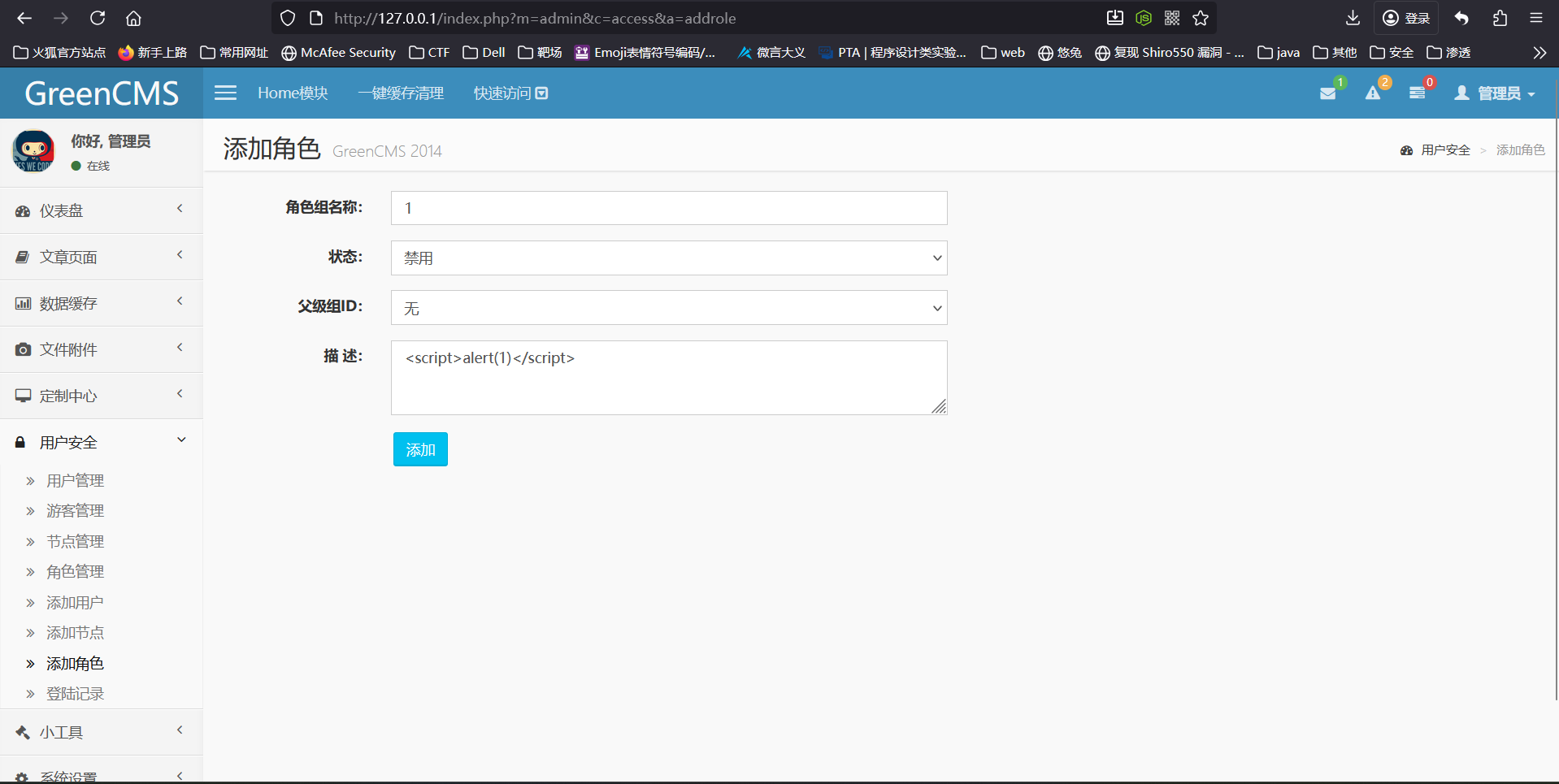Open the 父级组ID parent group dropdown
The image size is (1559, 784).
[x=669, y=308]
